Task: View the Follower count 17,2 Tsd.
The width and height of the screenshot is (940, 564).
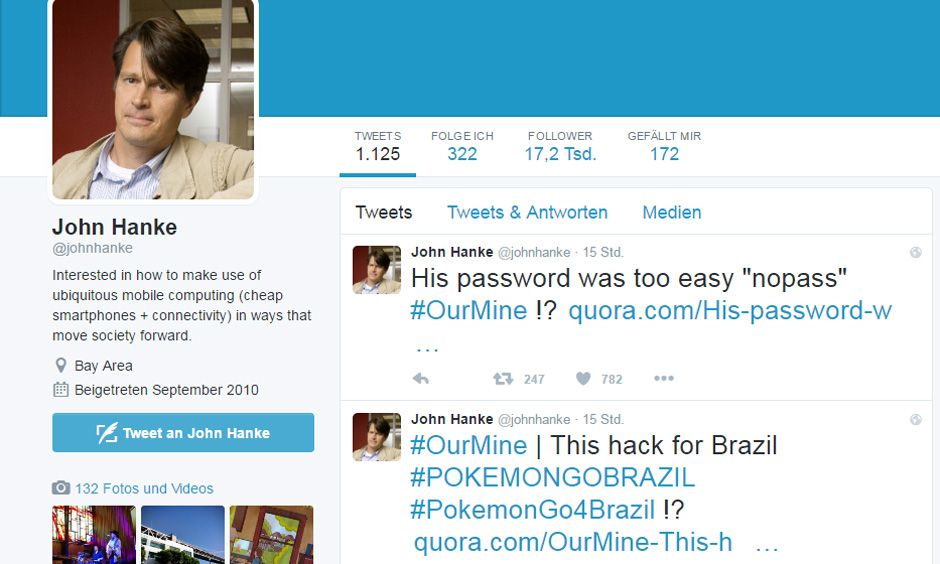Action: [x=560, y=147]
